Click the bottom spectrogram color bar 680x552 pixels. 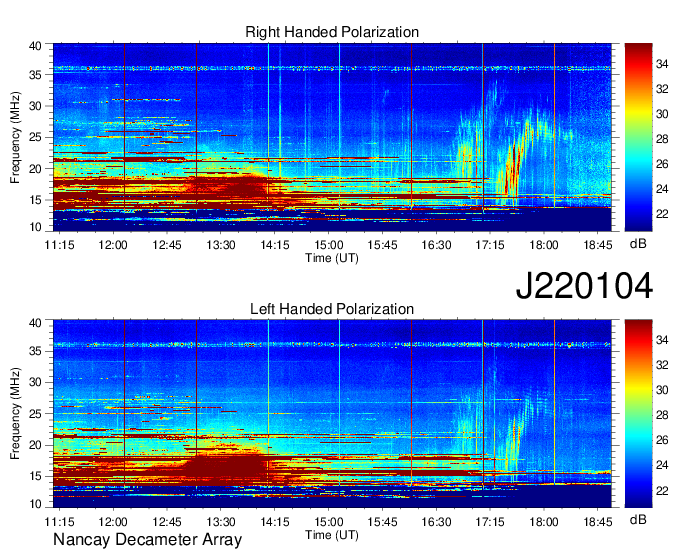coord(638,413)
